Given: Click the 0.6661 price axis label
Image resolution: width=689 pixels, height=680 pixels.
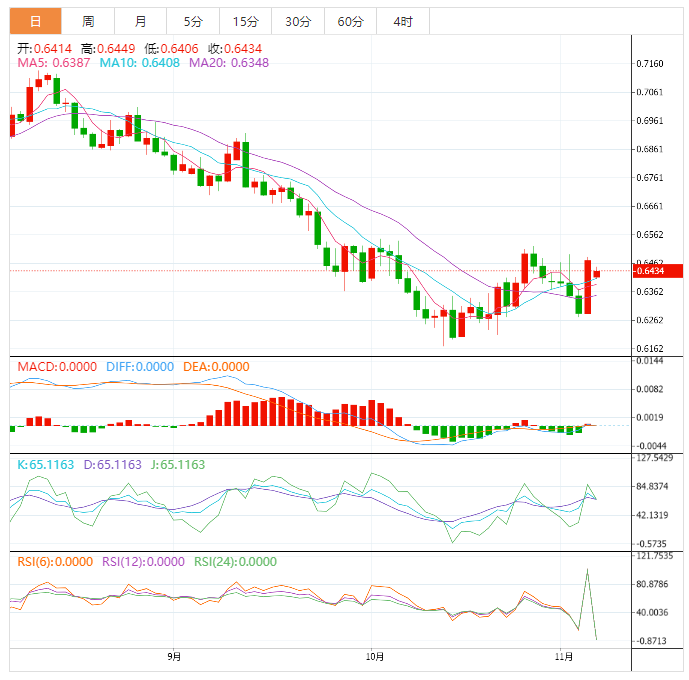Looking at the screenshot, I should 649,206.
